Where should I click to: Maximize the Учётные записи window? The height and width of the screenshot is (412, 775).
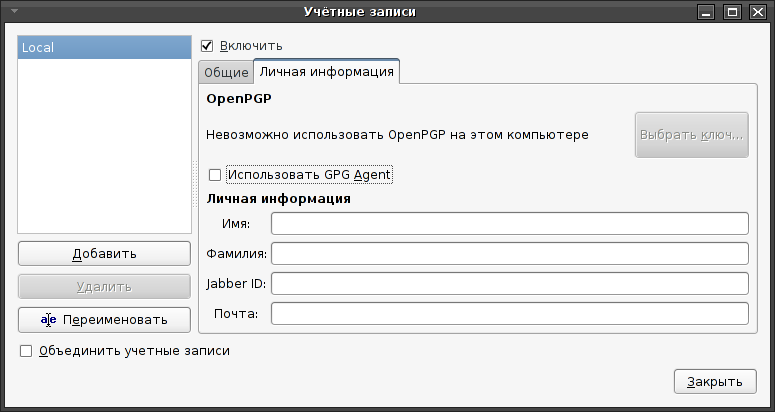click(x=732, y=12)
